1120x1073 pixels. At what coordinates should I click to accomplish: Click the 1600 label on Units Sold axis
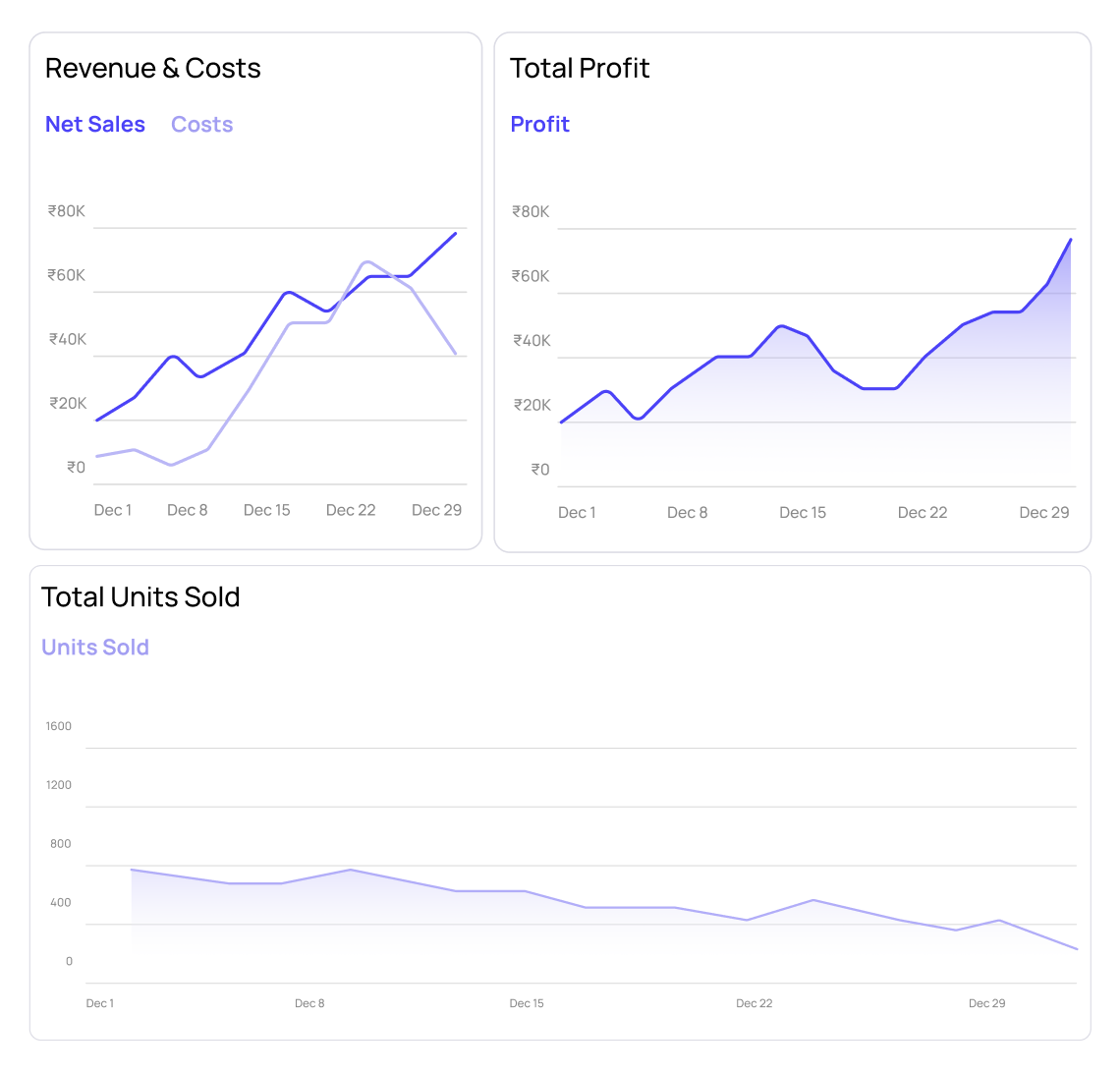59,726
